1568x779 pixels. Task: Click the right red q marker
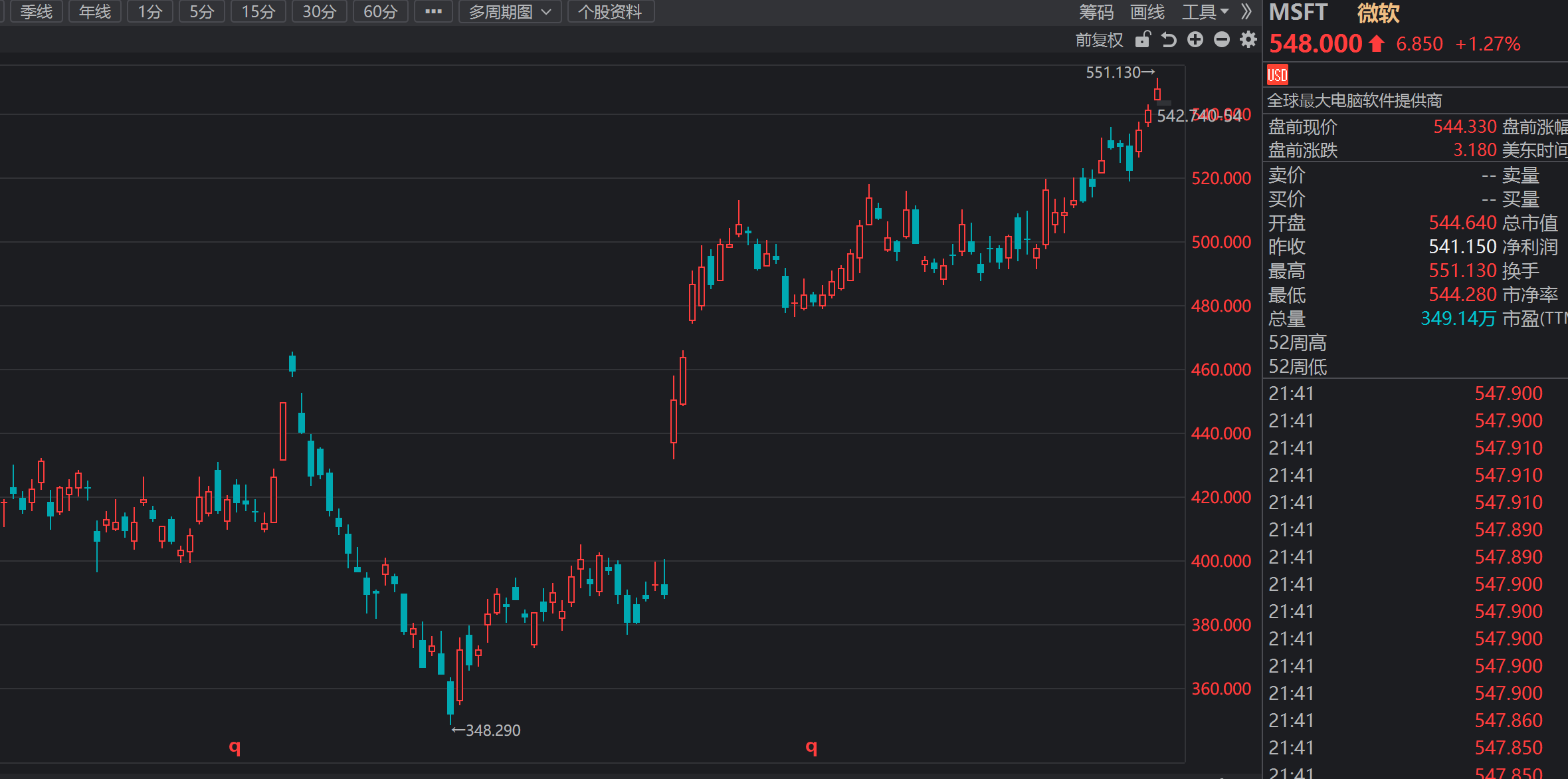(811, 747)
